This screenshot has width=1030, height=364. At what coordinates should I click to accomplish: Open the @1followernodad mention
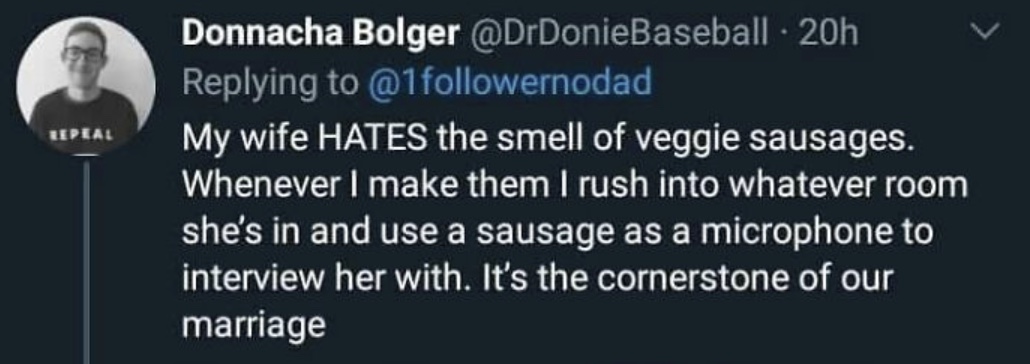(510, 83)
